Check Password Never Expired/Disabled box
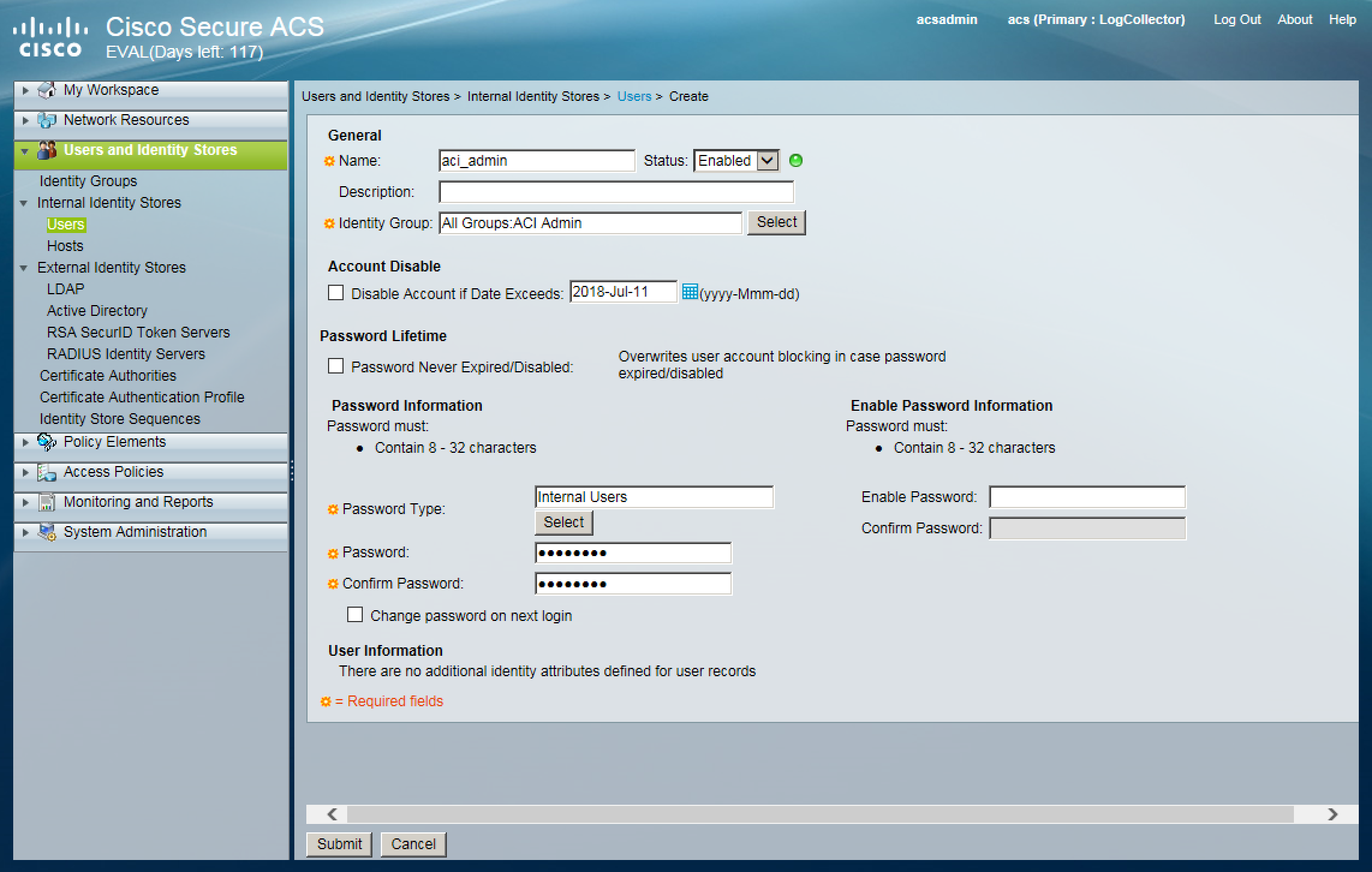1372x872 pixels. [336, 366]
